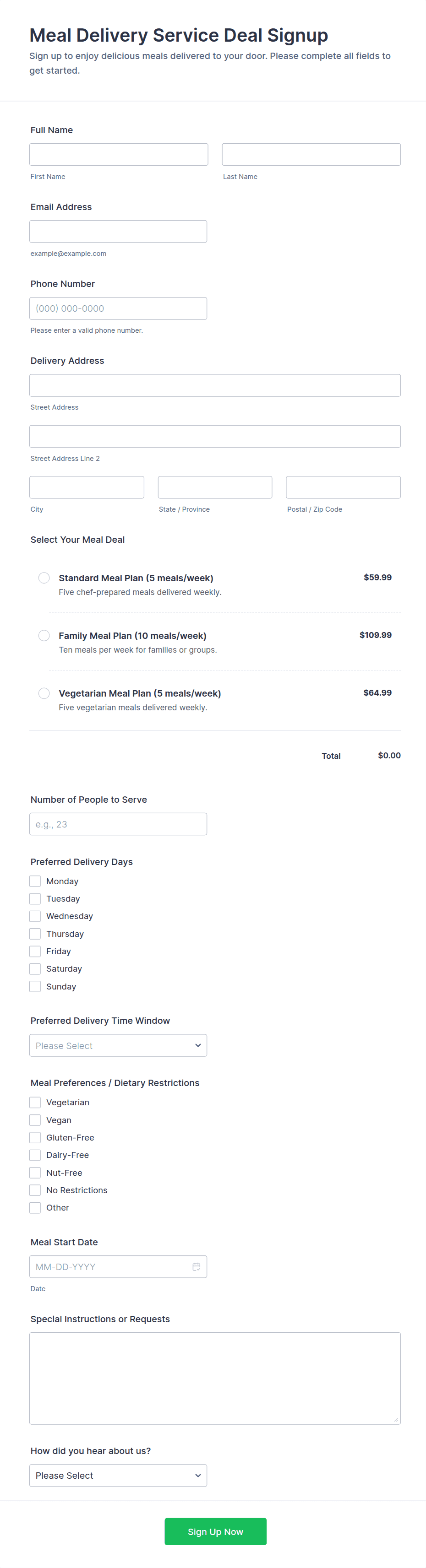Tick the Wednesday delivery day checkbox
426x1568 pixels.
35,916
